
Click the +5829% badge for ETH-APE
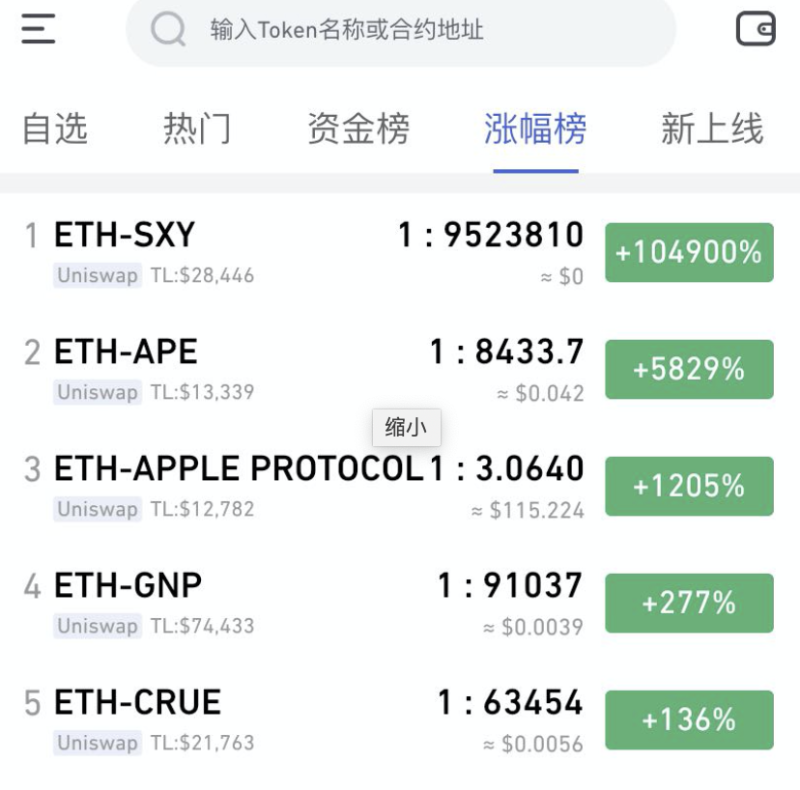click(689, 369)
